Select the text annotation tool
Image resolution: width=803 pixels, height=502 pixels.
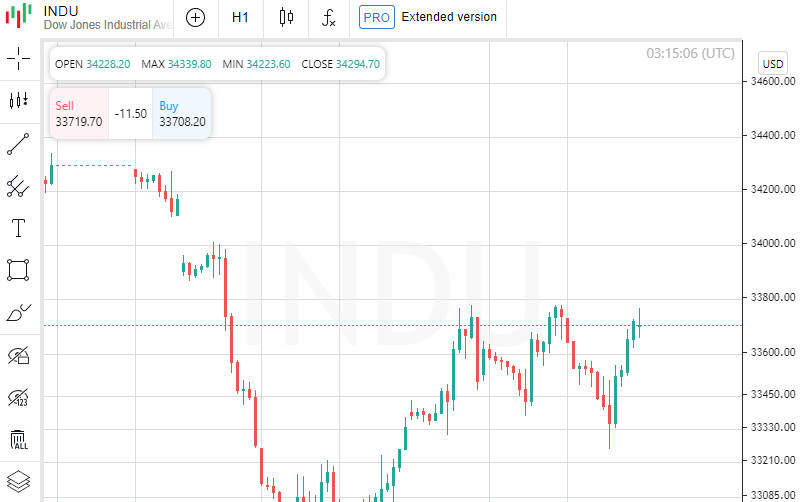(x=18, y=228)
